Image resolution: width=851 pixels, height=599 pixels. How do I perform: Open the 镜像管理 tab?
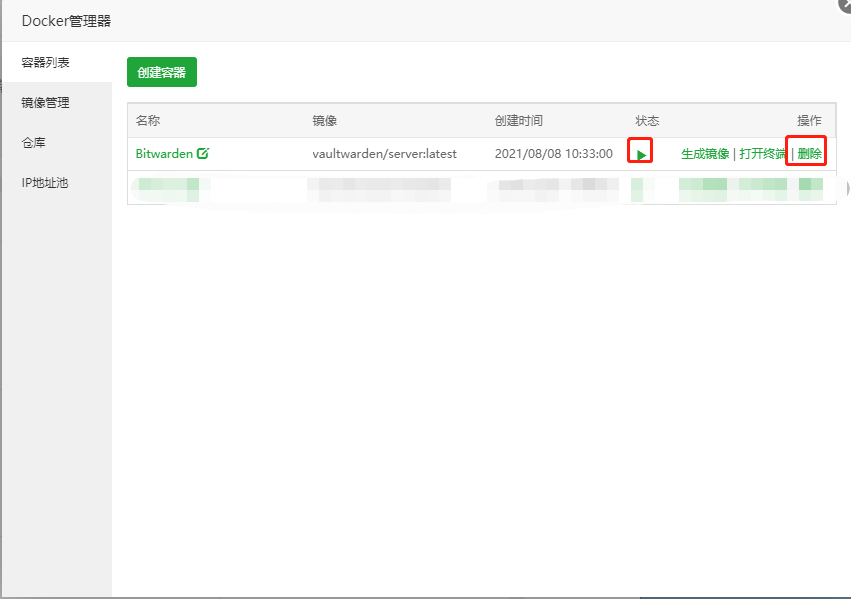(46, 102)
